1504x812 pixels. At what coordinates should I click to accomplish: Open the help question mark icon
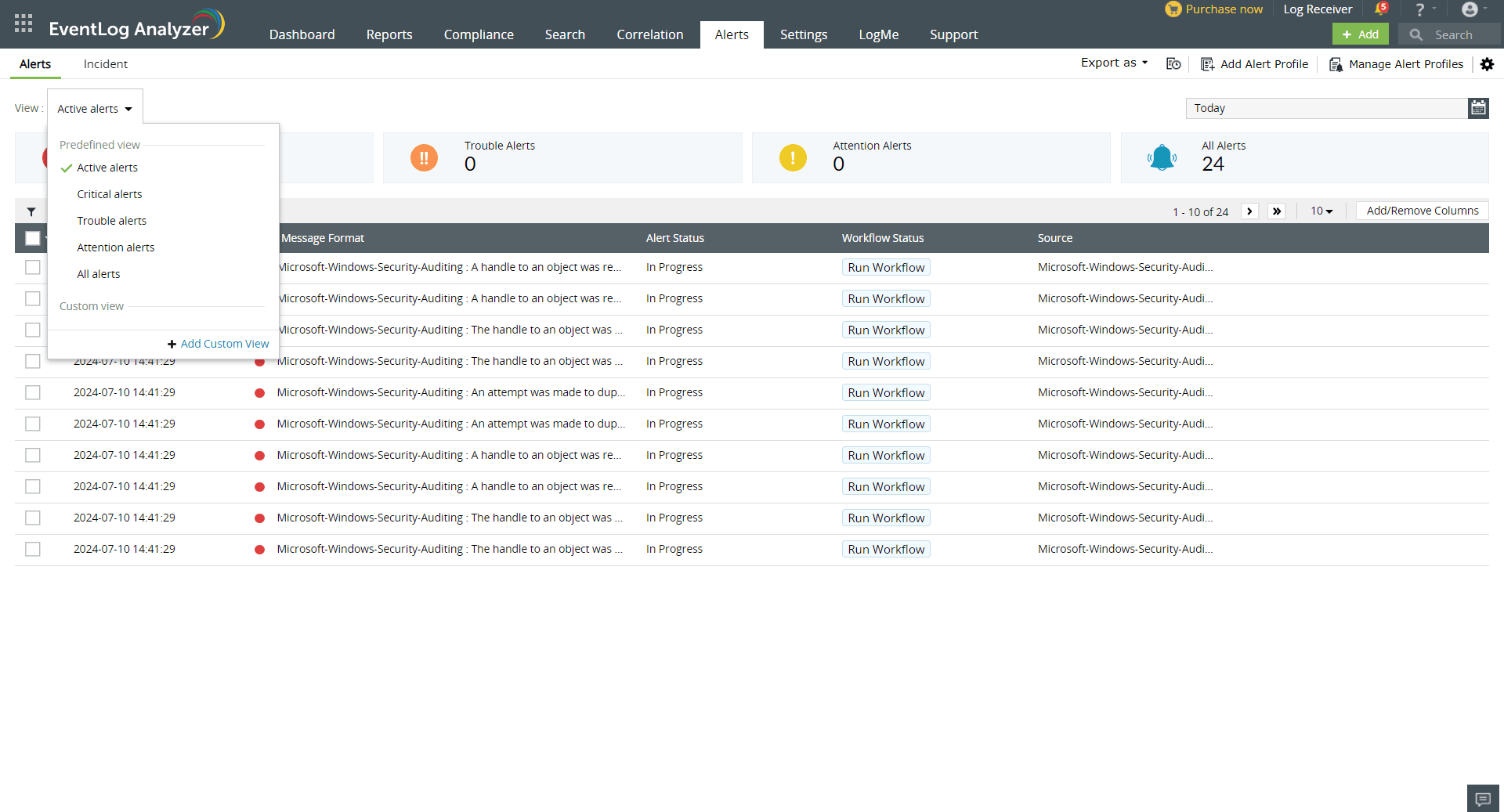click(x=1419, y=9)
